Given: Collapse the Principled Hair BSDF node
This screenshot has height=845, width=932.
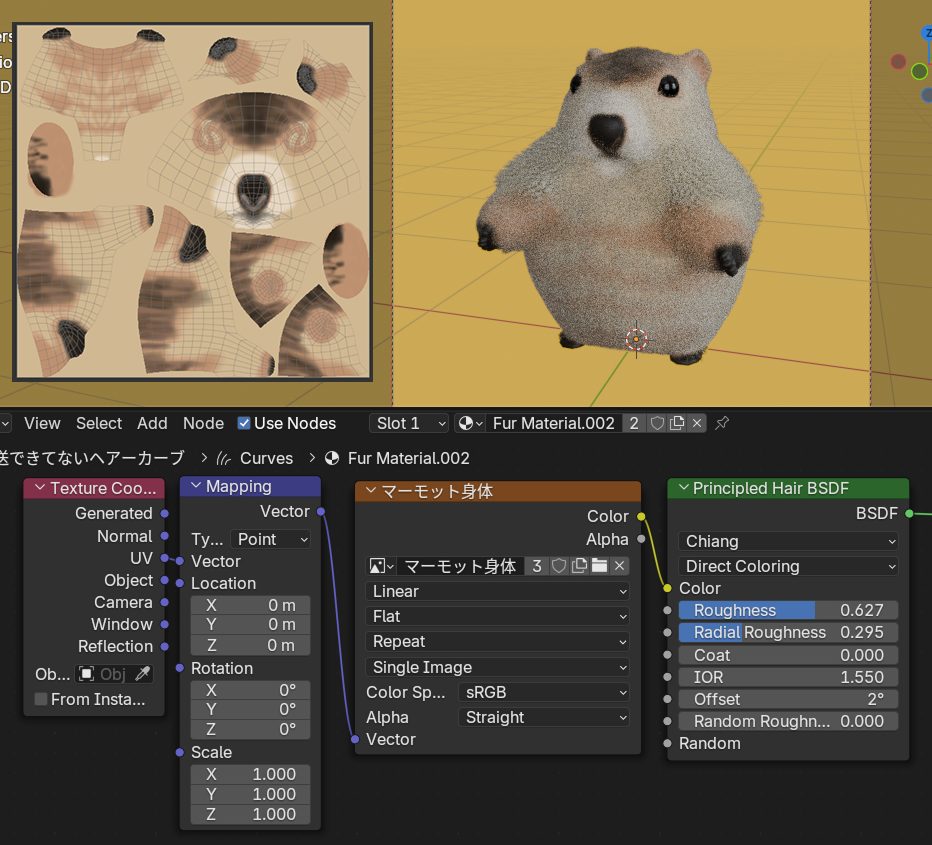Looking at the screenshot, I should point(684,488).
